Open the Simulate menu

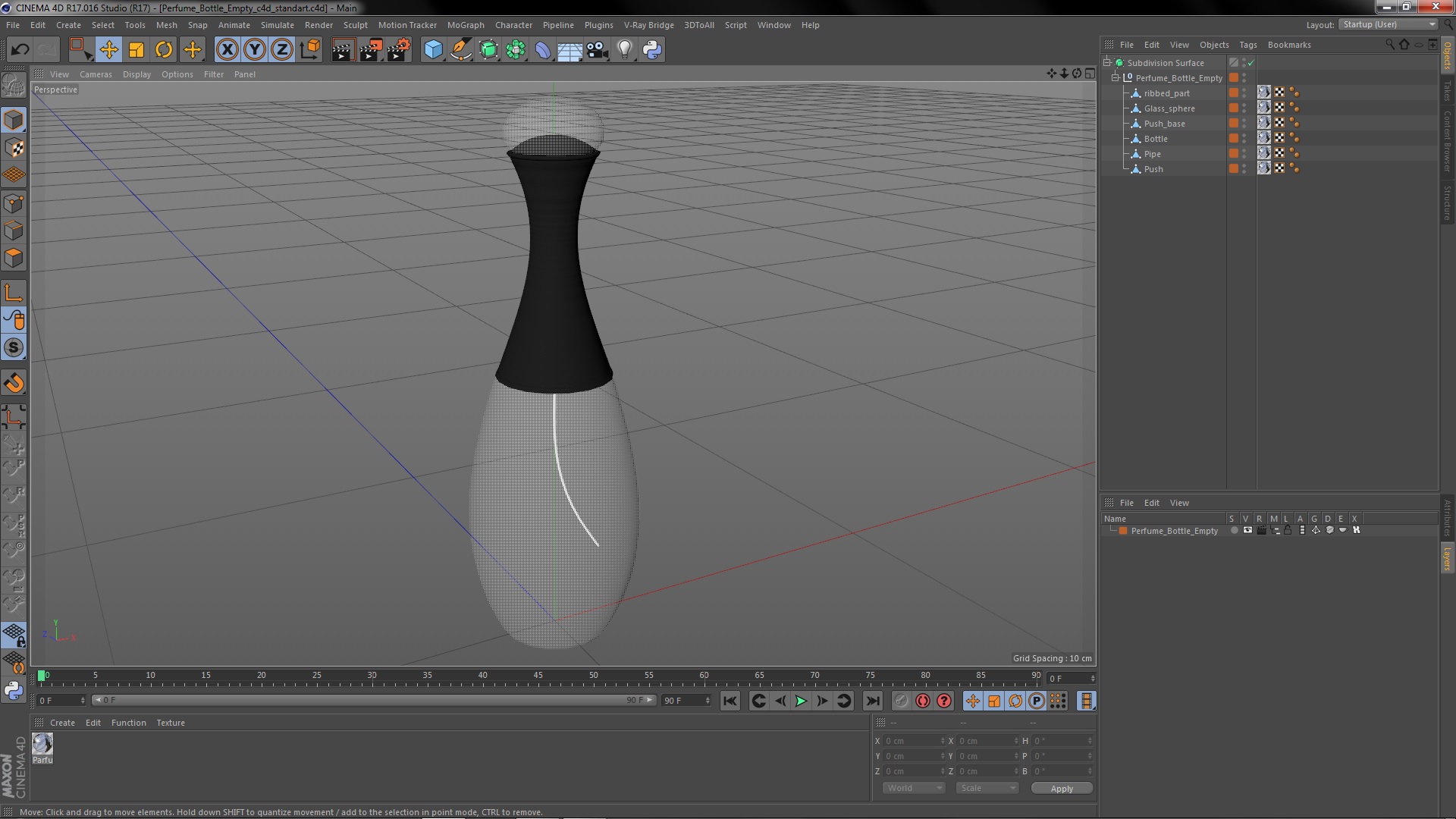(x=277, y=25)
